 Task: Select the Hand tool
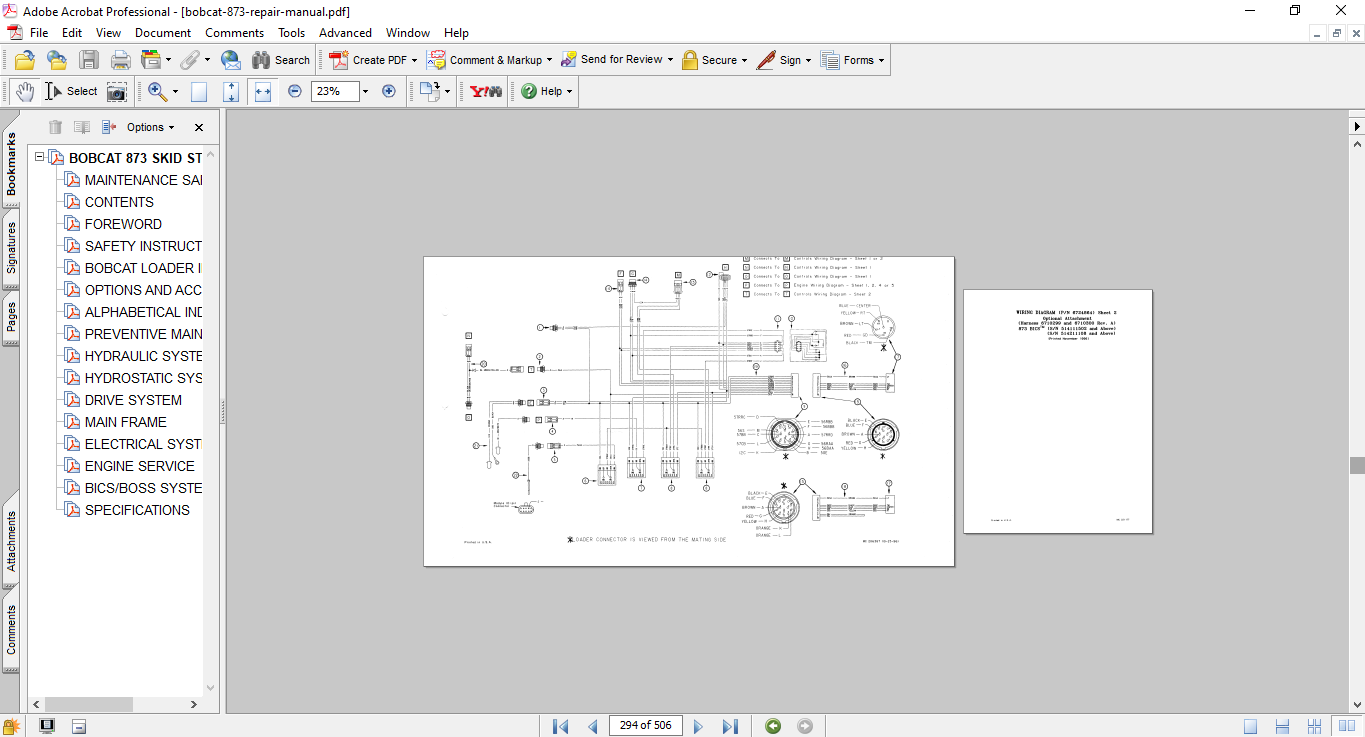(25, 91)
